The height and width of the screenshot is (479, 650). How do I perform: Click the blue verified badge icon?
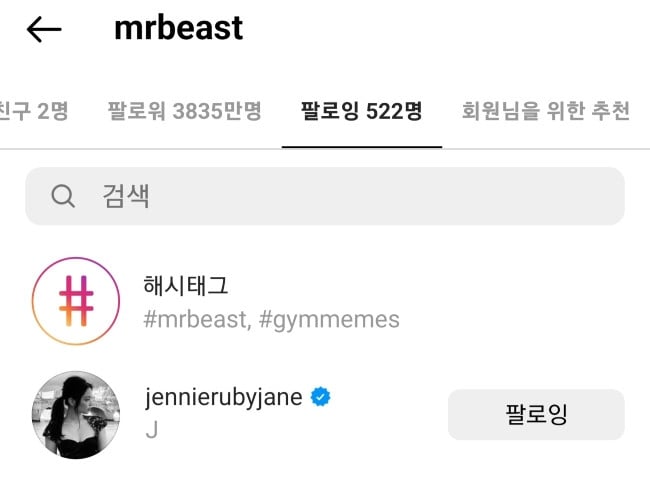pyautogui.click(x=320, y=397)
